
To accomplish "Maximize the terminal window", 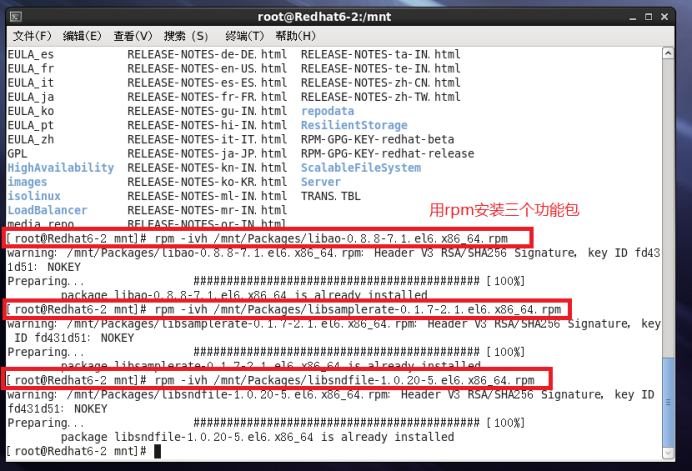I will pos(648,17).
